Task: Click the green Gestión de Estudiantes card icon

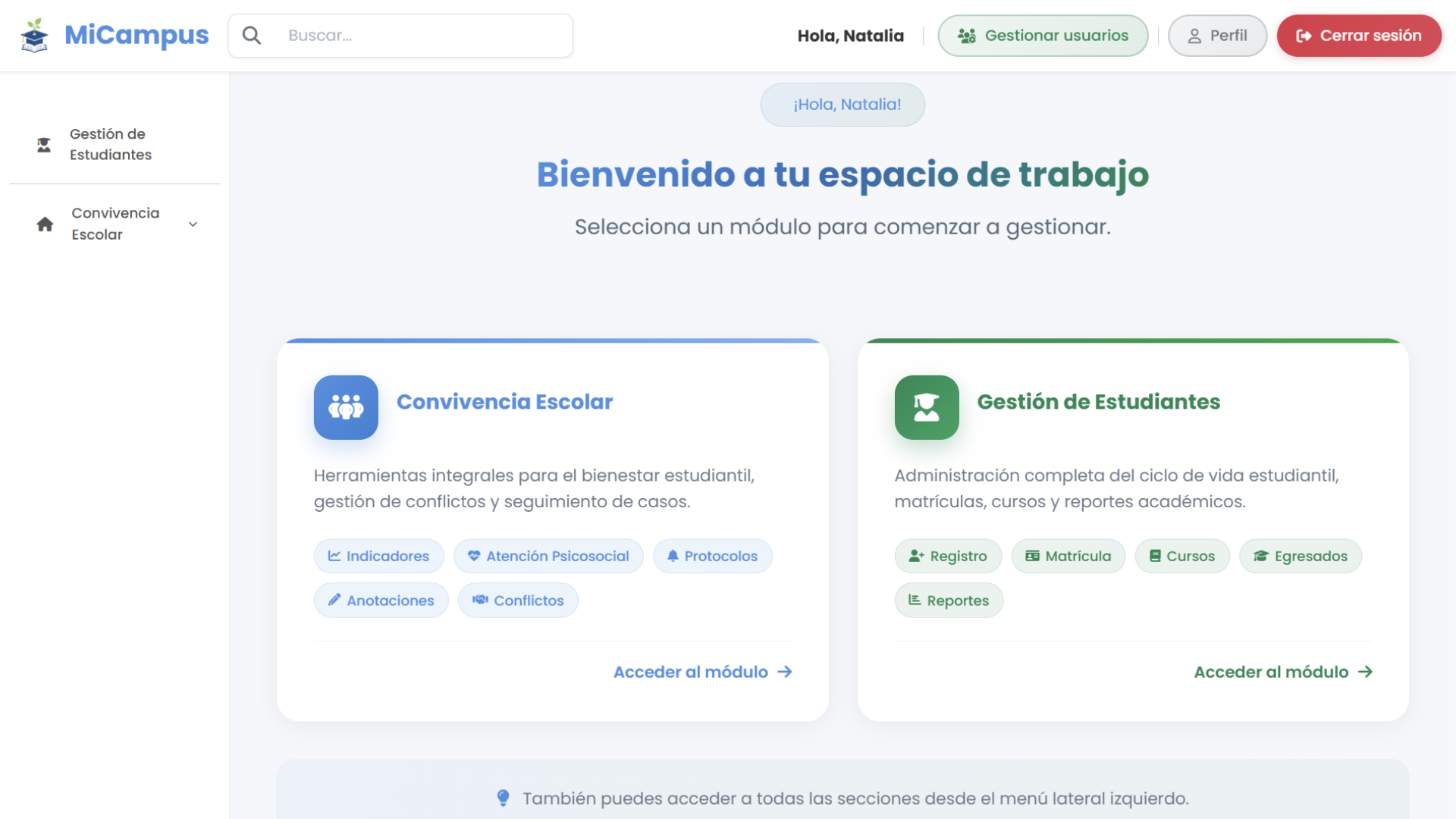Action: click(927, 407)
